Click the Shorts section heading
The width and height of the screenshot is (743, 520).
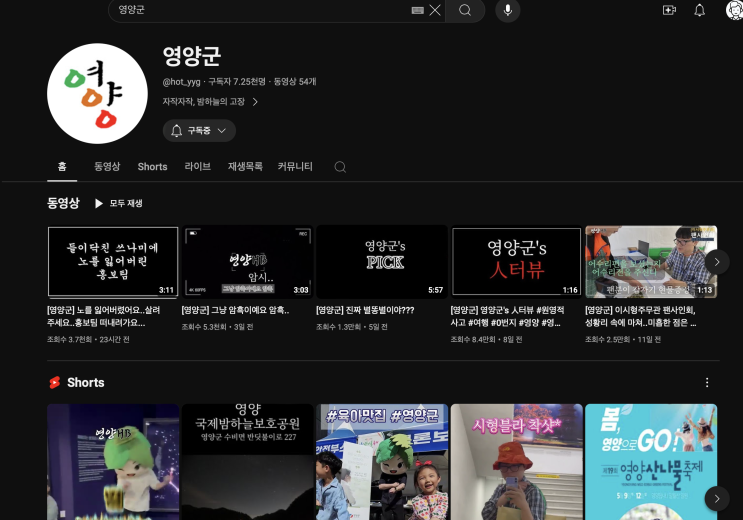pyautogui.click(x=86, y=383)
